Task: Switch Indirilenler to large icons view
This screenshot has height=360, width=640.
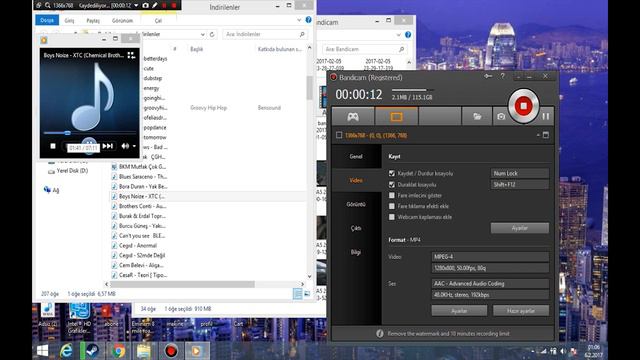Action: click(307, 293)
